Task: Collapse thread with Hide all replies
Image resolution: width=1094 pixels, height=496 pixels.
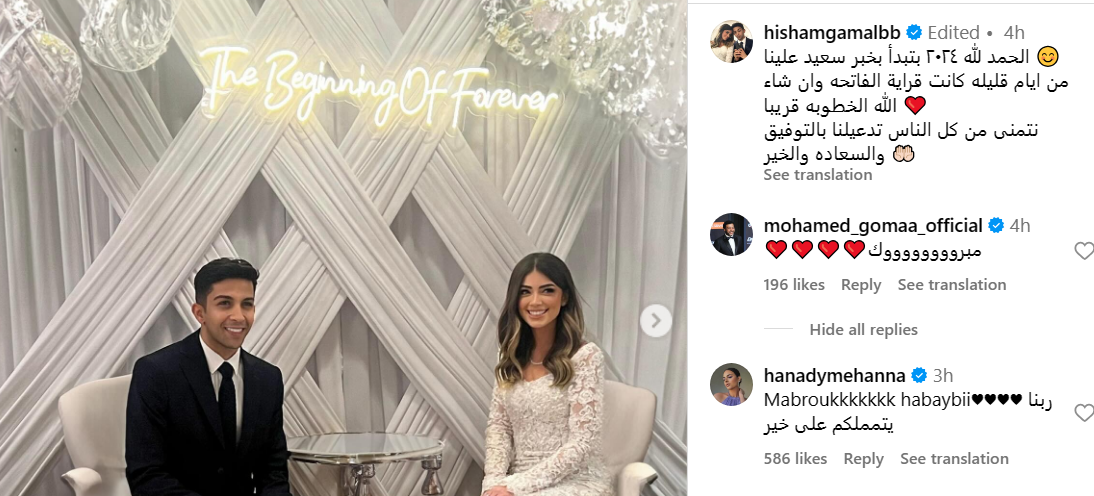Action: coord(863,329)
